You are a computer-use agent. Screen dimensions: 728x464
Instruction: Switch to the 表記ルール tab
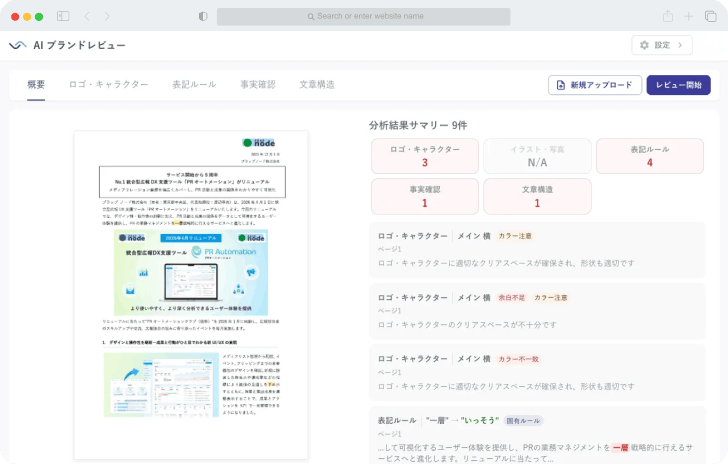pos(194,85)
